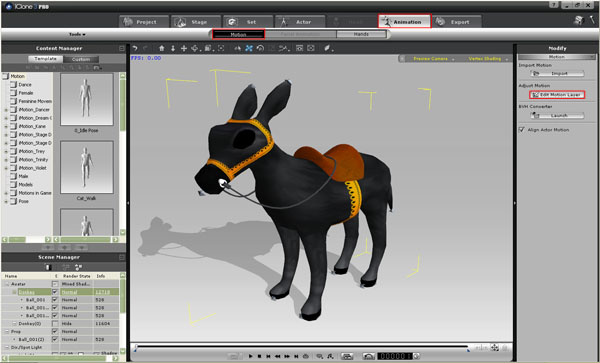The width and height of the screenshot is (600, 363).
Task: Toggle the Avatar row's checkbox
Action: click(55, 284)
